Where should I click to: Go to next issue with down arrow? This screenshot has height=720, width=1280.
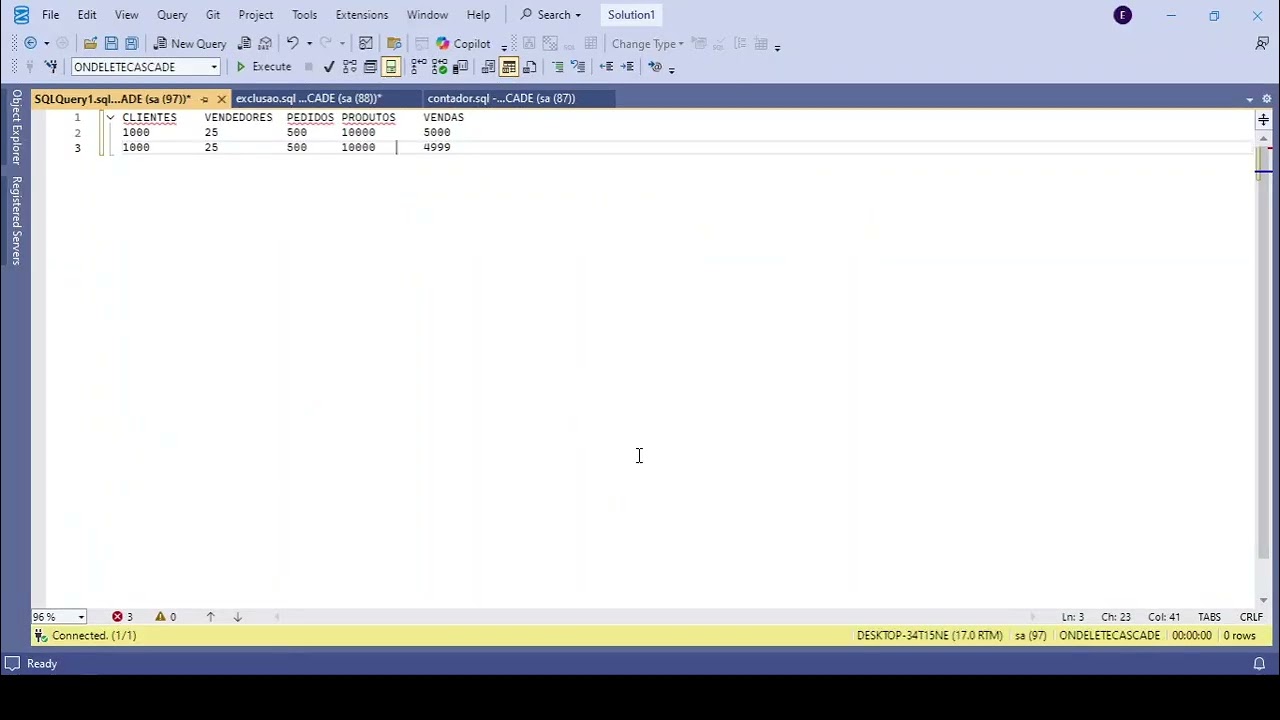pos(237,617)
